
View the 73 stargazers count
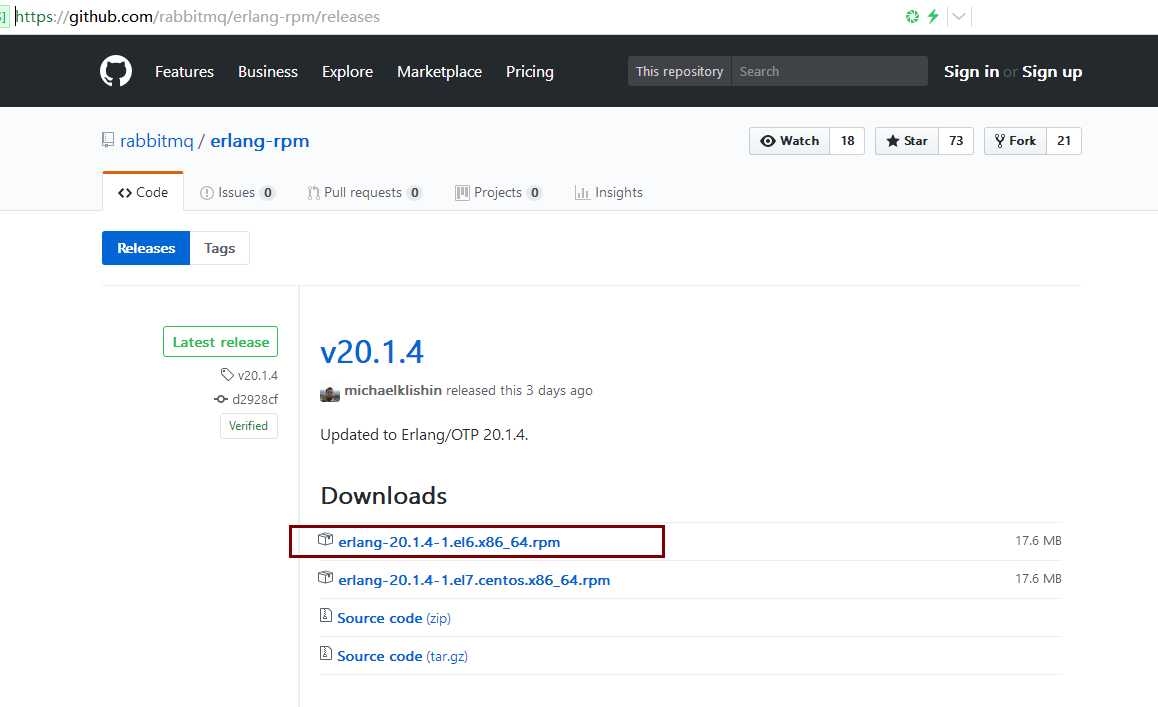point(956,140)
